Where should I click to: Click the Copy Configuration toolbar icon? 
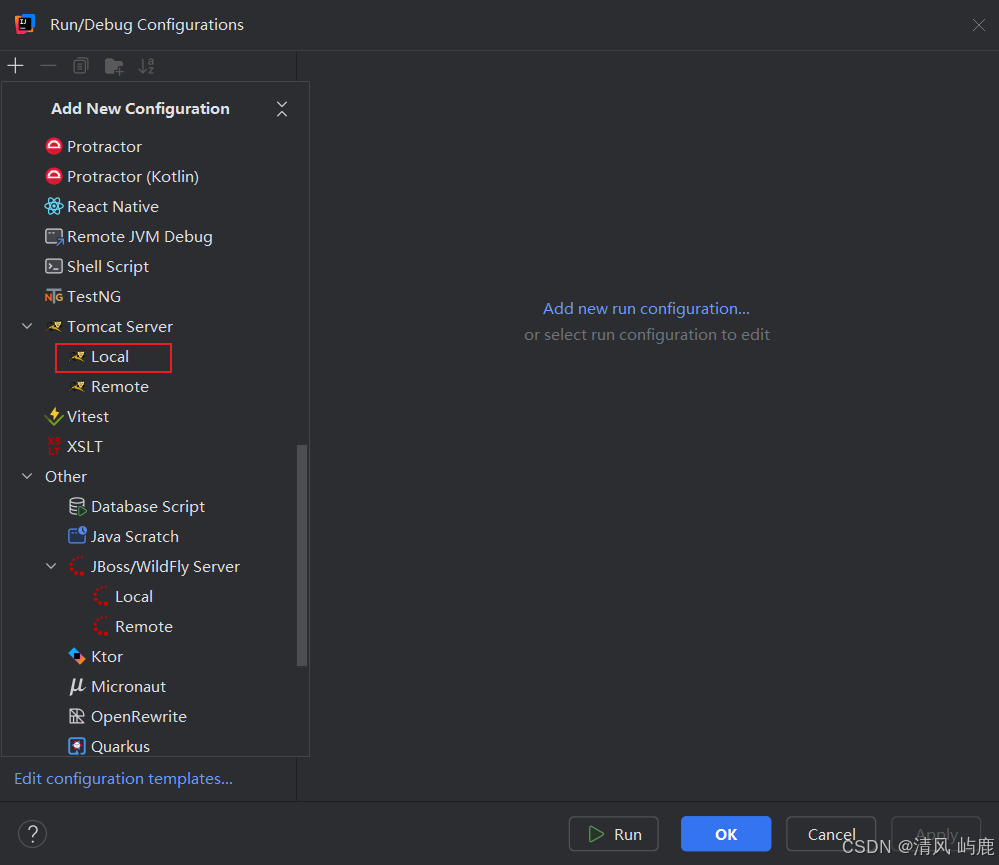81,66
